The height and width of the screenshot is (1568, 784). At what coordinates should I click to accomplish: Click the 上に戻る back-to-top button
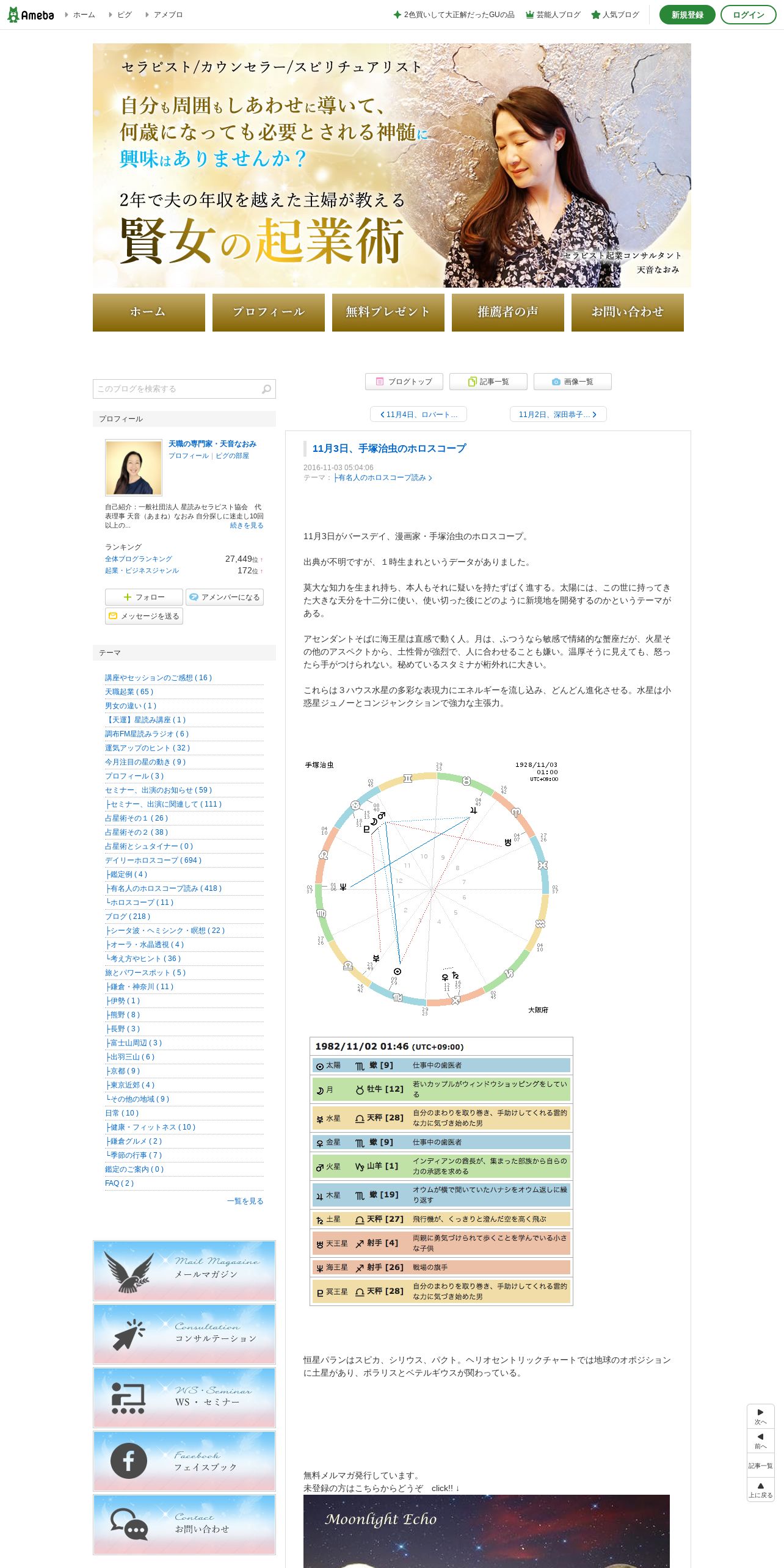(761, 1490)
